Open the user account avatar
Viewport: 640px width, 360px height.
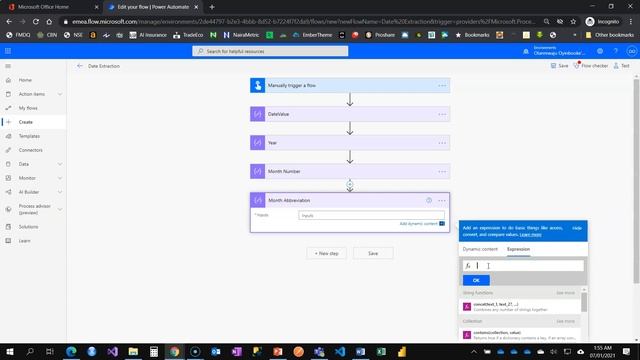point(632,51)
